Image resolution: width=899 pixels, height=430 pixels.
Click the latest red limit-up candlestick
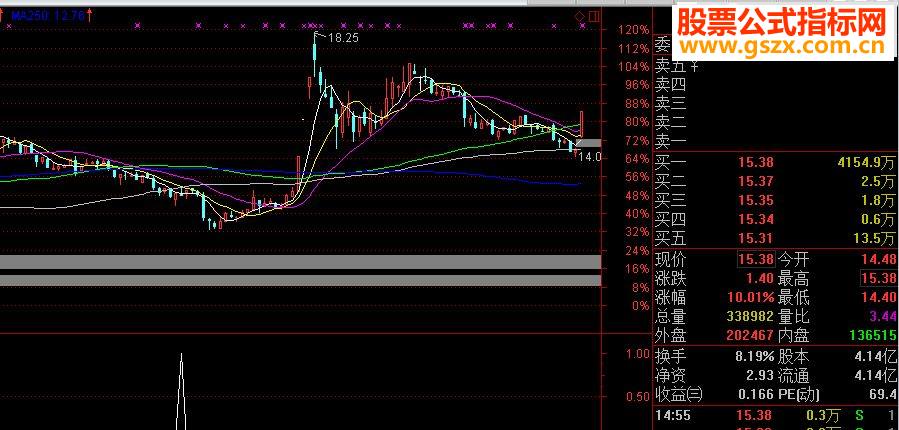tap(582, 124)
